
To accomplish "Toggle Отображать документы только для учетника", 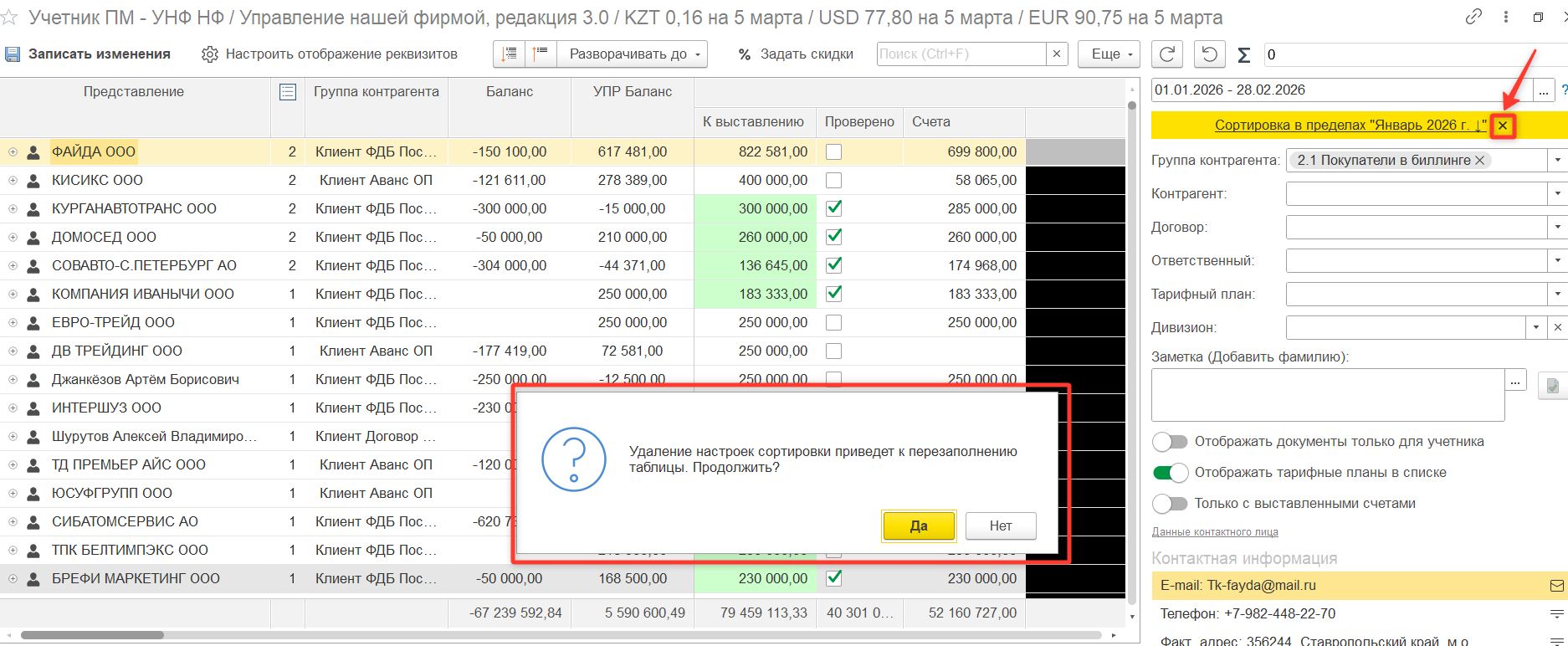I will click(x=1170, y=442).
